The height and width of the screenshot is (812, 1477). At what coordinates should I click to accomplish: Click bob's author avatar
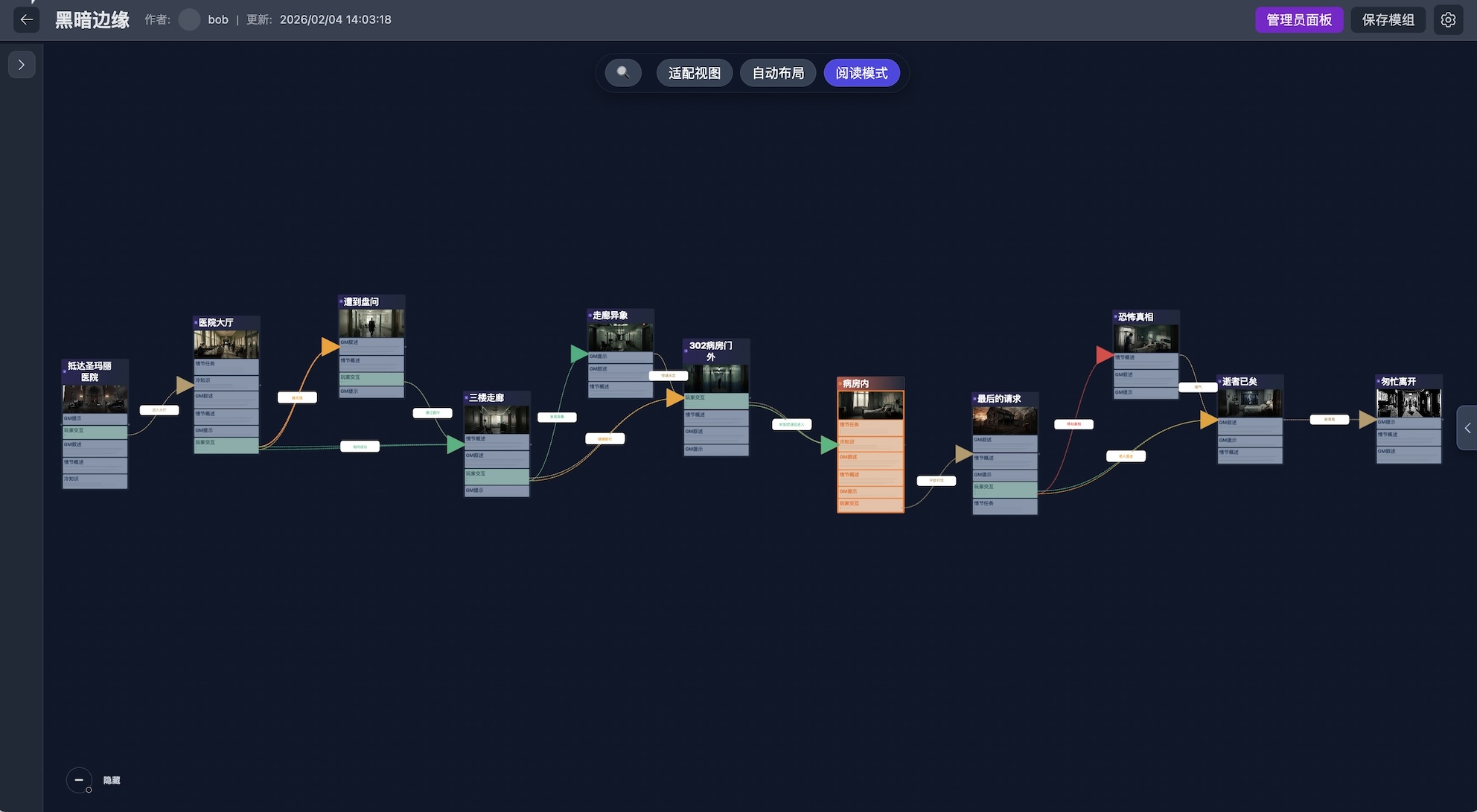pos(189,19)
